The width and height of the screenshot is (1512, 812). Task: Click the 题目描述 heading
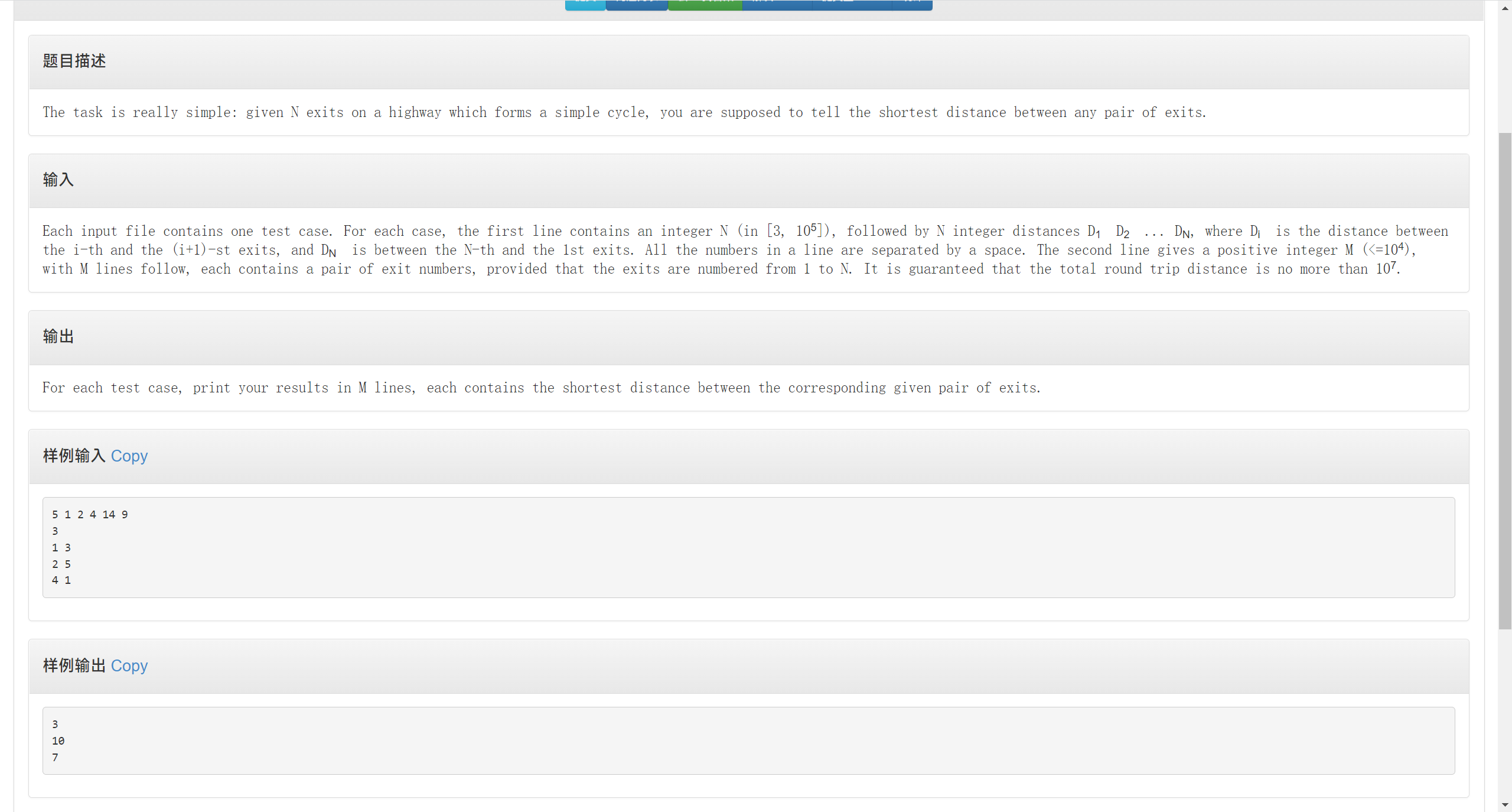74,61
